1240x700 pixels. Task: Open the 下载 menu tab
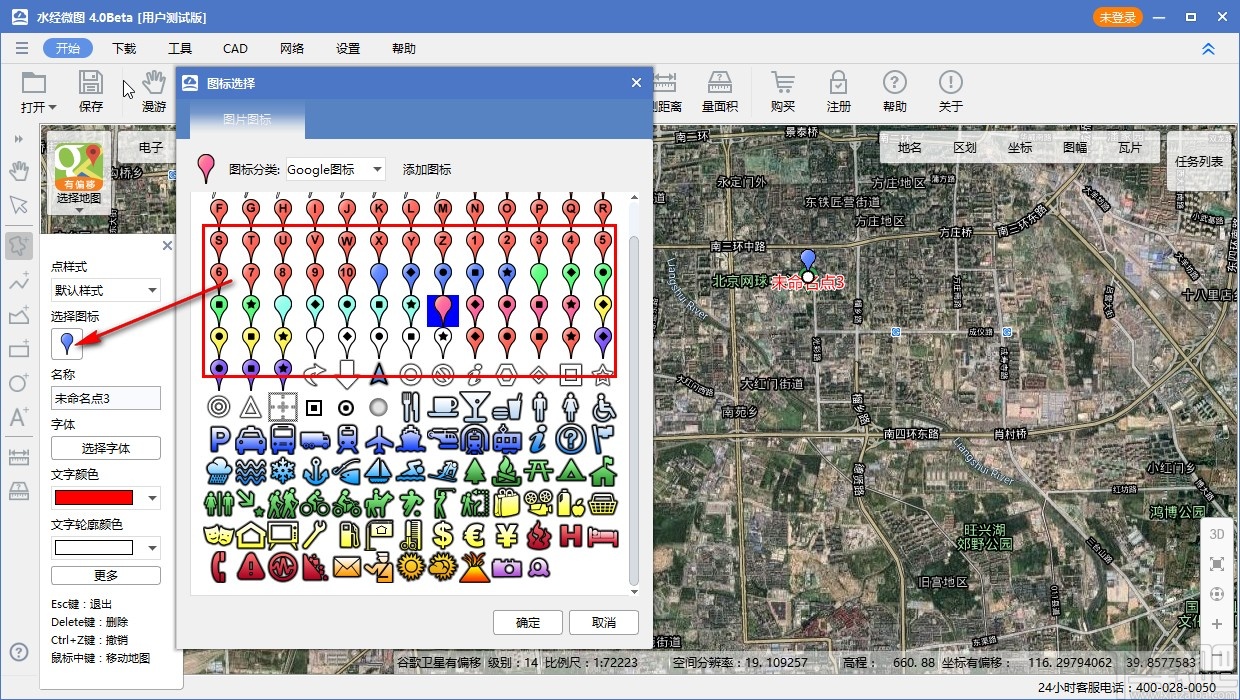[x=124, y=48]
